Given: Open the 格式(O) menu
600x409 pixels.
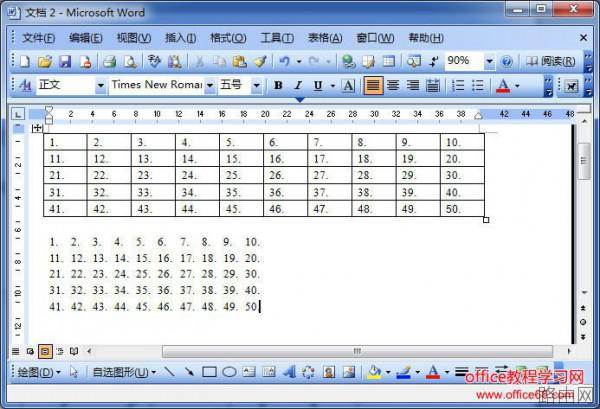Looking at the screenshot, I should pyautogui.click(x=228, y=38).
